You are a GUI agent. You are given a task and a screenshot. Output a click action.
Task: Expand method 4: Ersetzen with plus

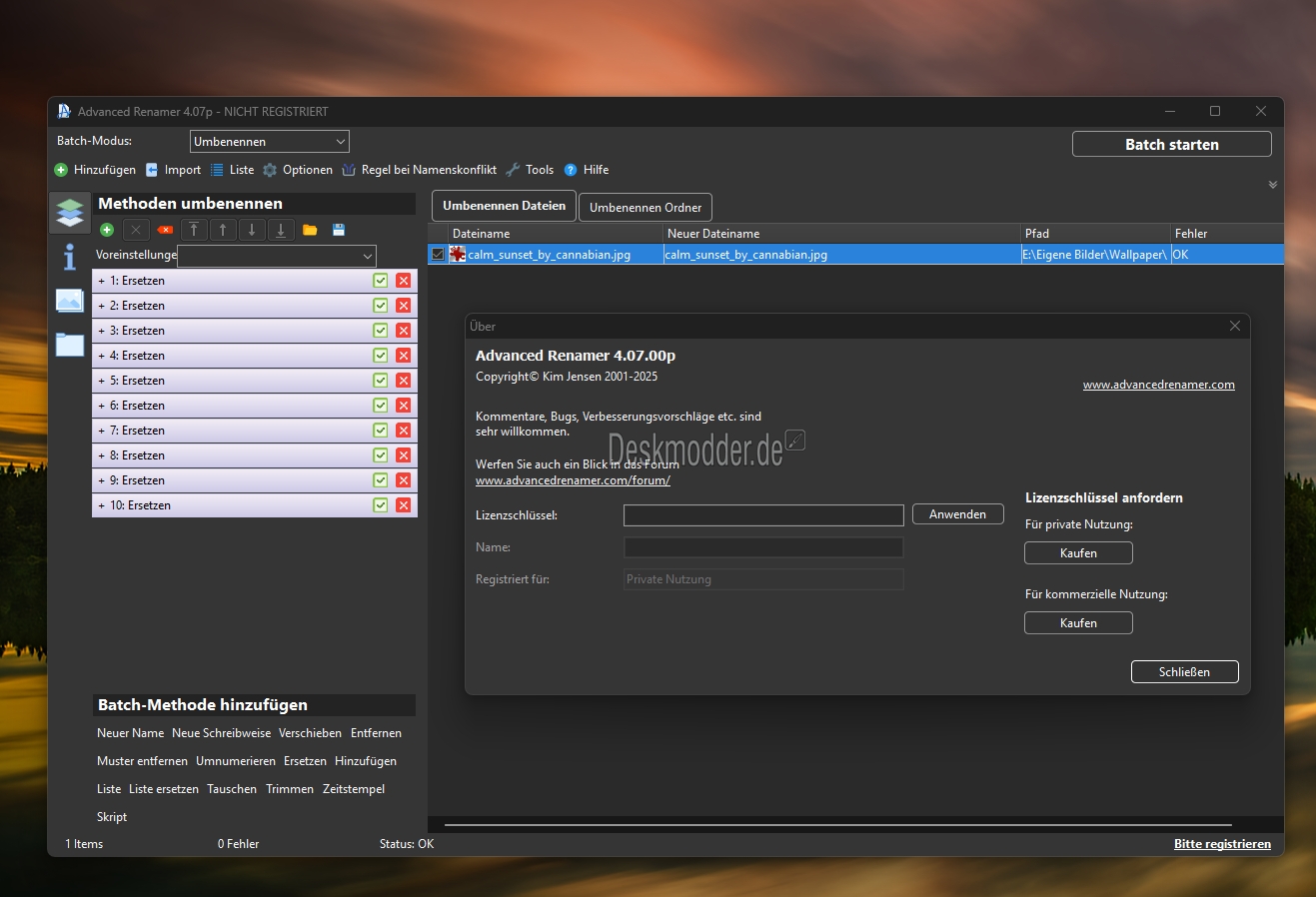[x=102, y=356]
